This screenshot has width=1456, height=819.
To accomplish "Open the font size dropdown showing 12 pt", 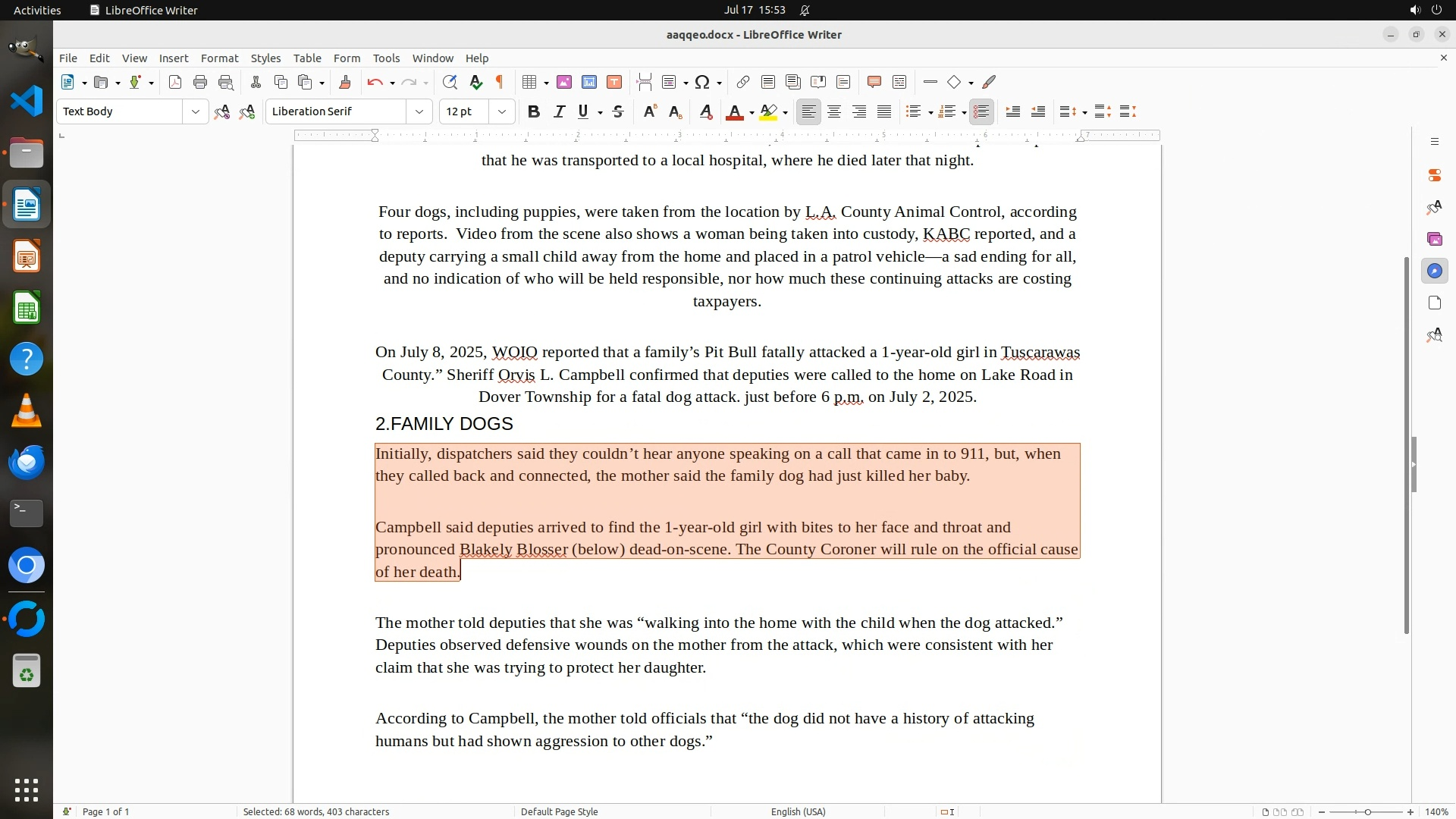I will point(501,111).
